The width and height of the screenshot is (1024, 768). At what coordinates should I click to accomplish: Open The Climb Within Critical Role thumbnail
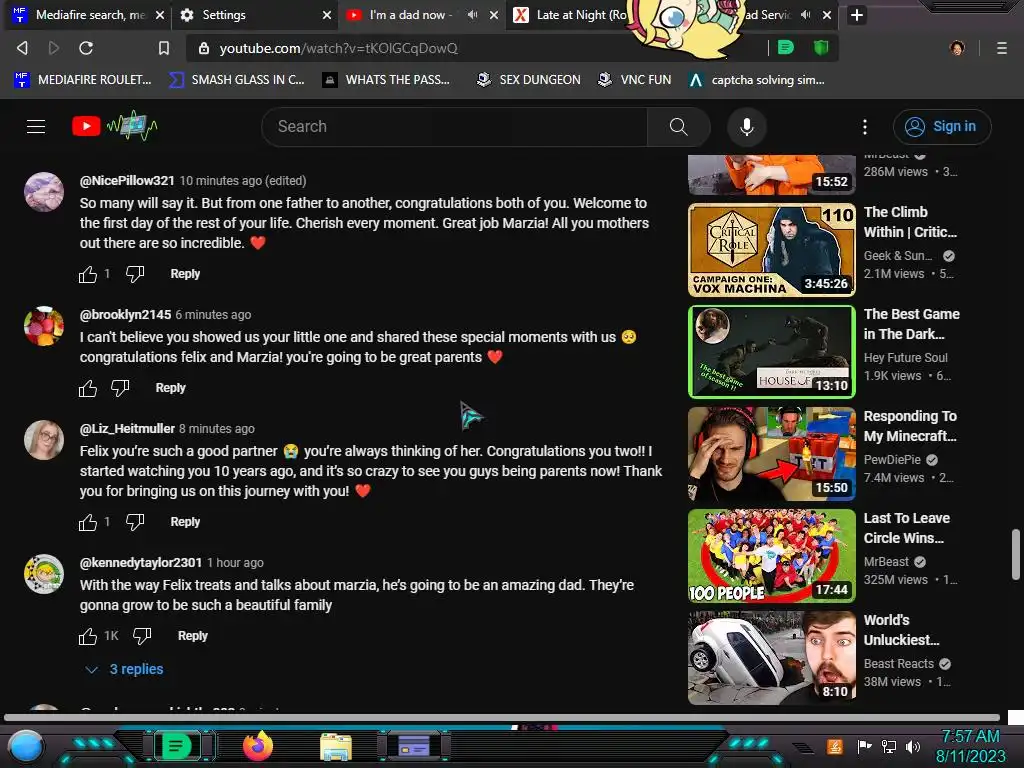pyautogui.click(x=771, y=250)
